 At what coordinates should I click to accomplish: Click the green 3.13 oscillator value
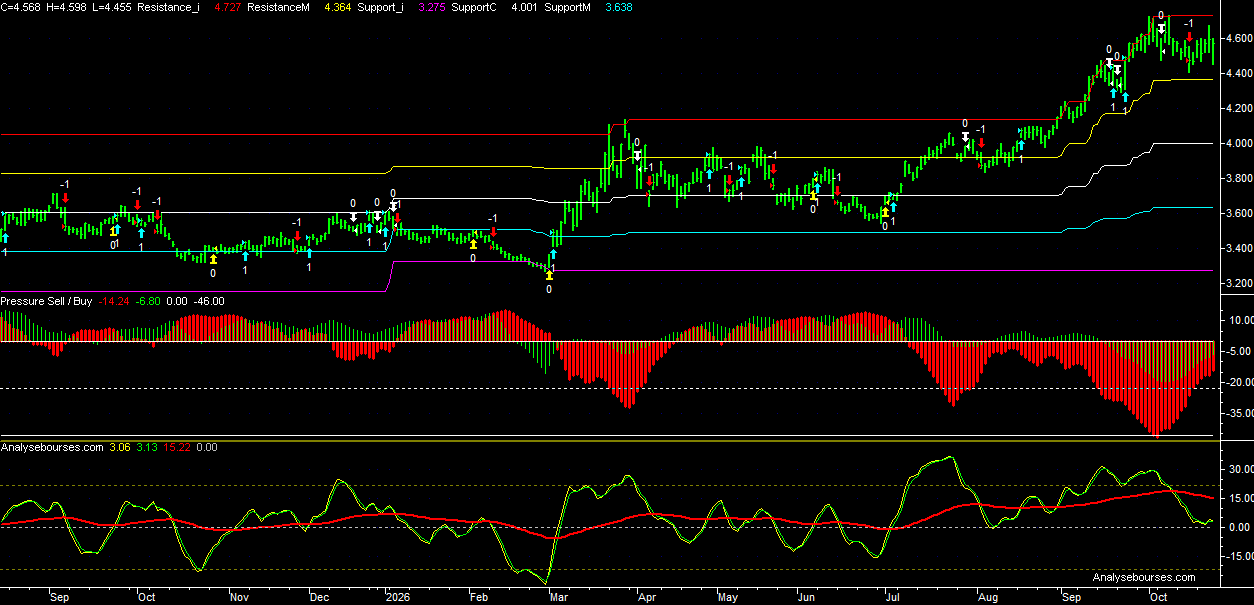click(146, 448)
